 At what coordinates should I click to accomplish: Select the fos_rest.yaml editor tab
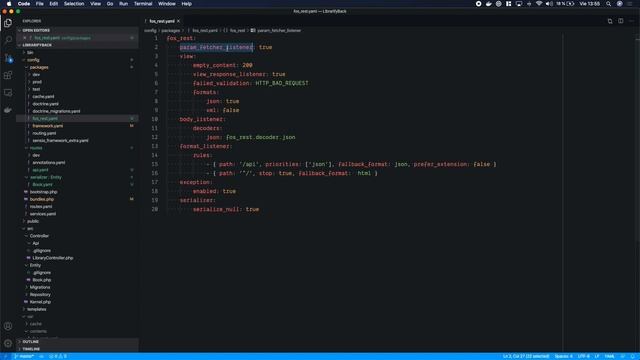[x=162, y=21]
